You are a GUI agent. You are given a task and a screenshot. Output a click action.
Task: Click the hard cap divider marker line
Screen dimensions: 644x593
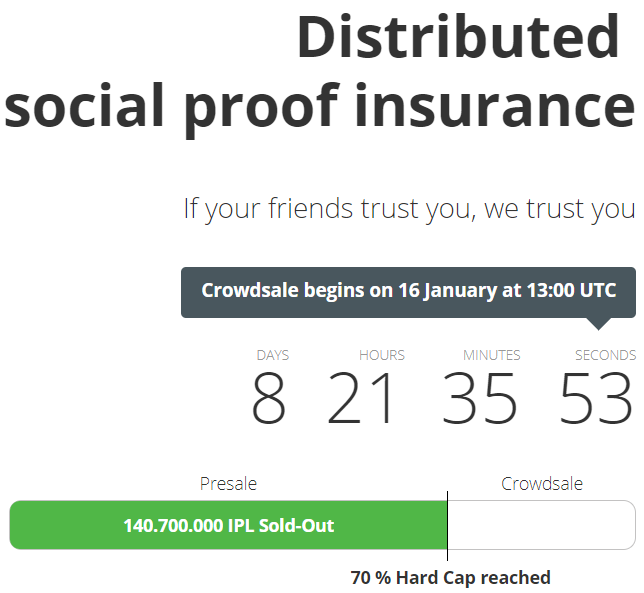(447, 526)
